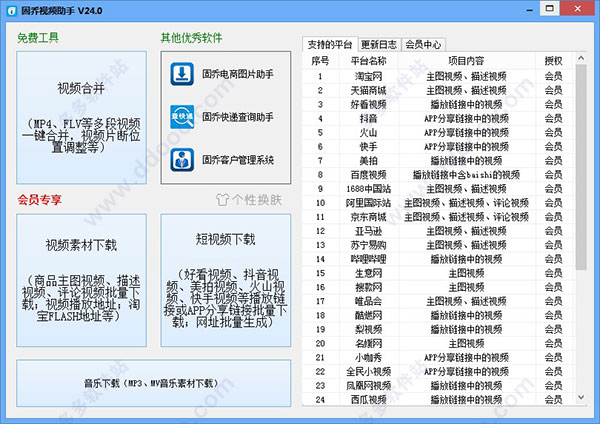The width and height of the screenshot is (600, 424).
Task: Maximize the 固乔视频助手 window
Action: click(549, 8)
